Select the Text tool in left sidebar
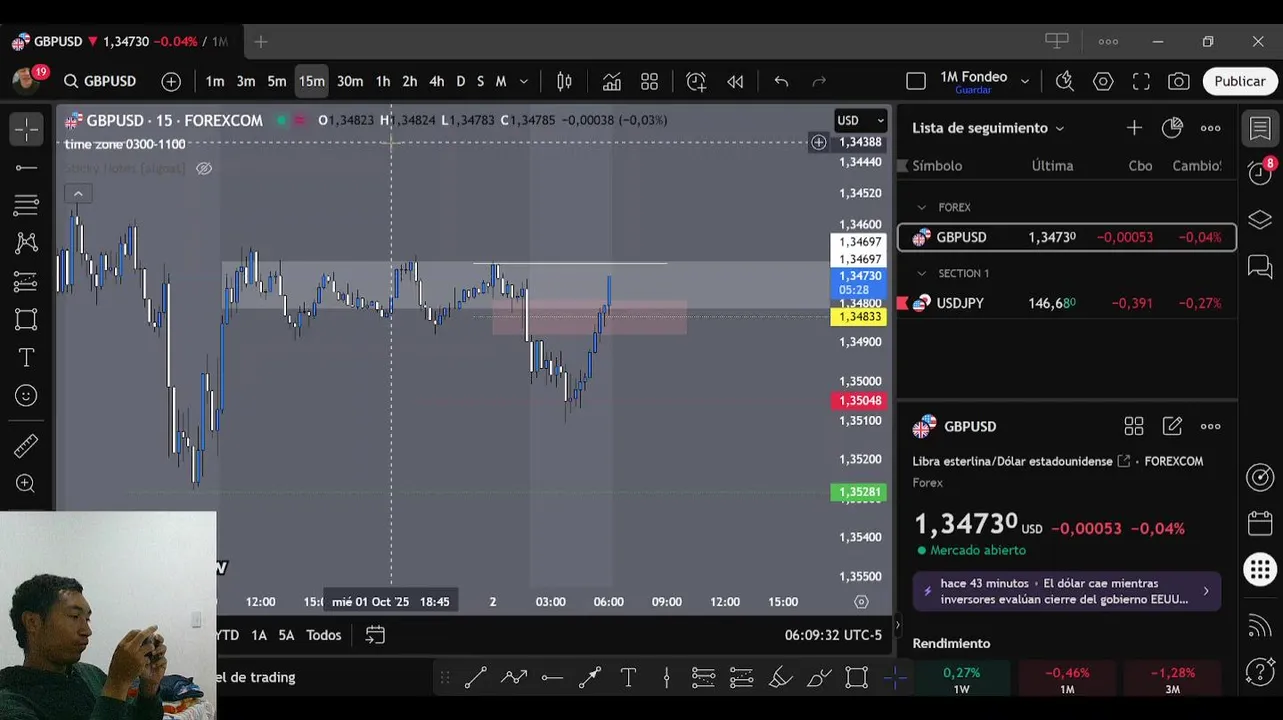This screenshot has width=1283, height=720. tap(27, 357)
